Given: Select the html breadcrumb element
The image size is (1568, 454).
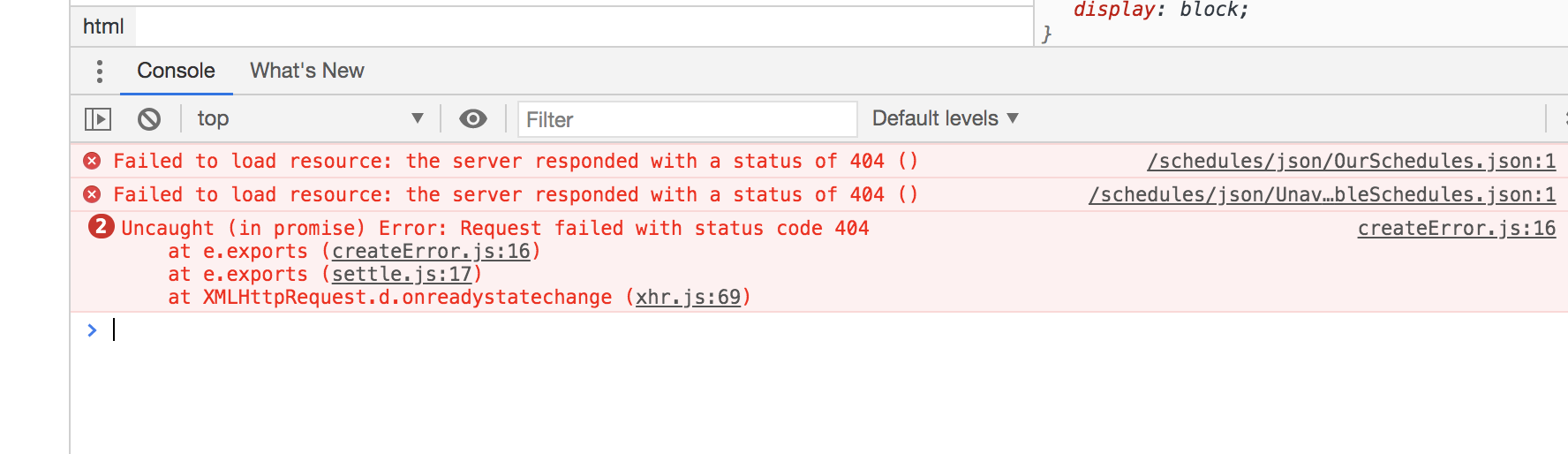Looking at the screenshot, I should (103, 26).
